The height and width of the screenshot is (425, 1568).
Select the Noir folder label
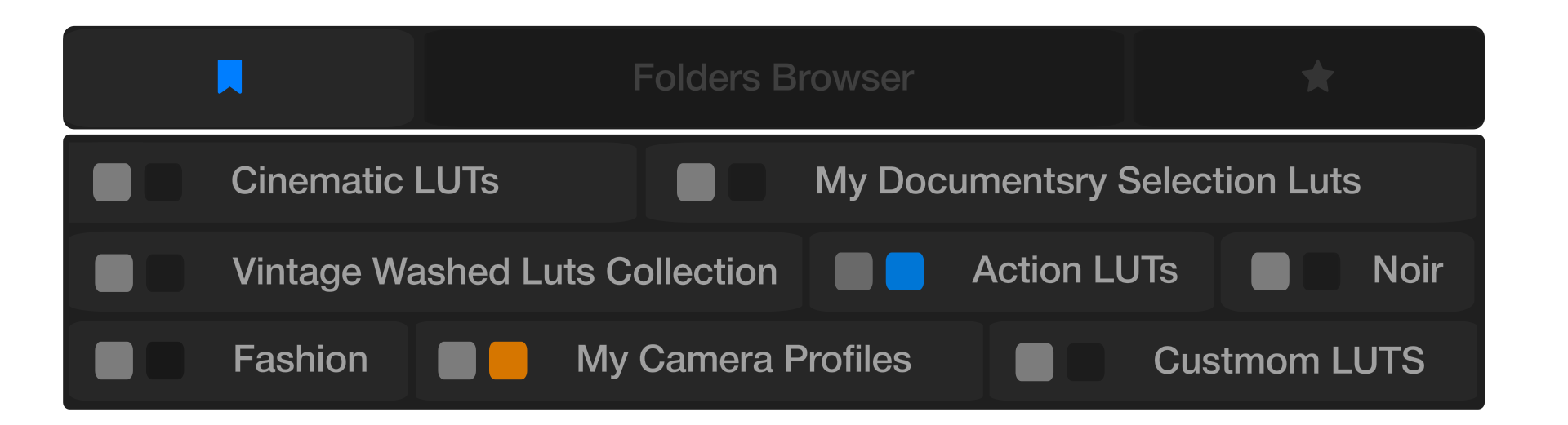[1407, 270]
